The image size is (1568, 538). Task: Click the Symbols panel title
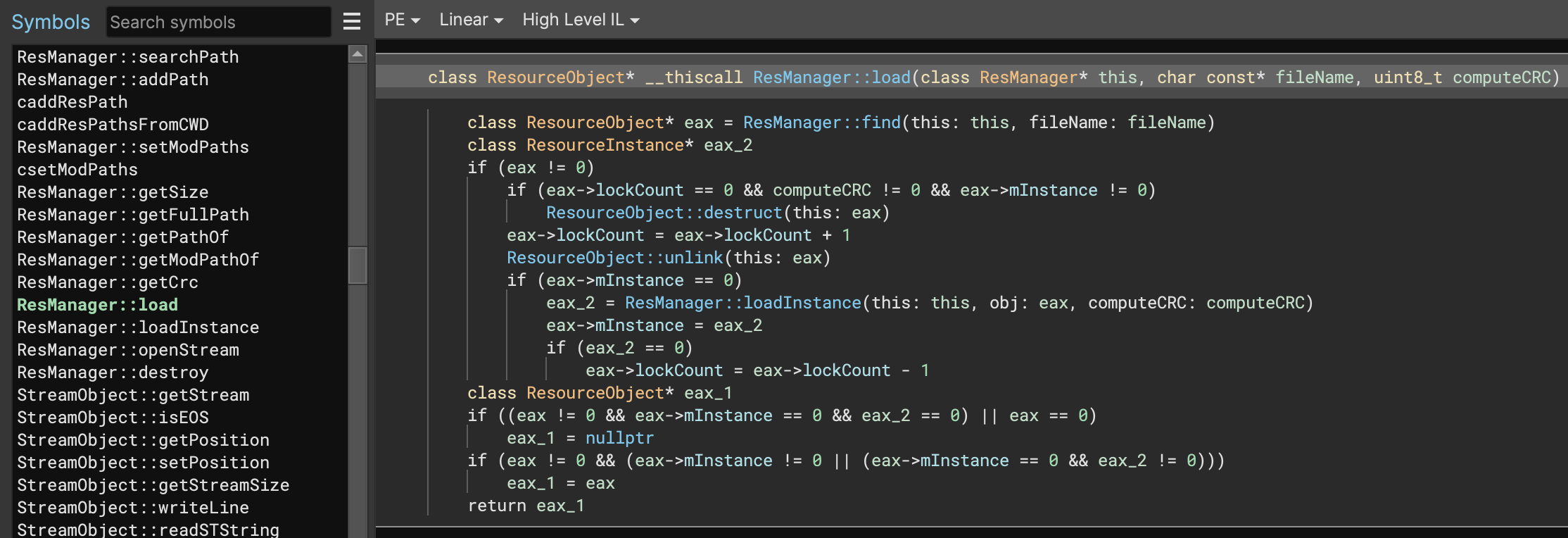(x=51, y=22)
